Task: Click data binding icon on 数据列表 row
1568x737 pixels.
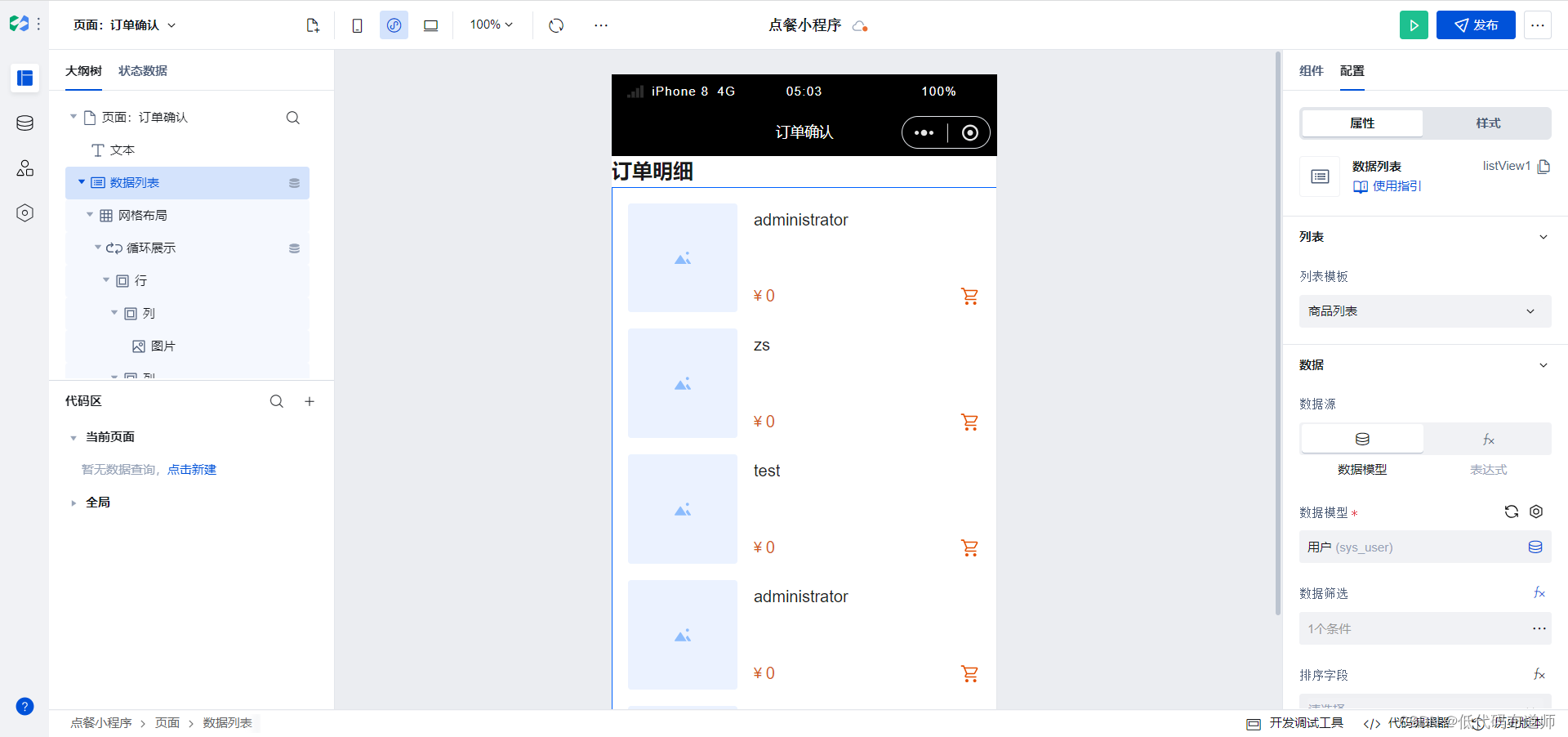Action: click(x=294, y=183)
